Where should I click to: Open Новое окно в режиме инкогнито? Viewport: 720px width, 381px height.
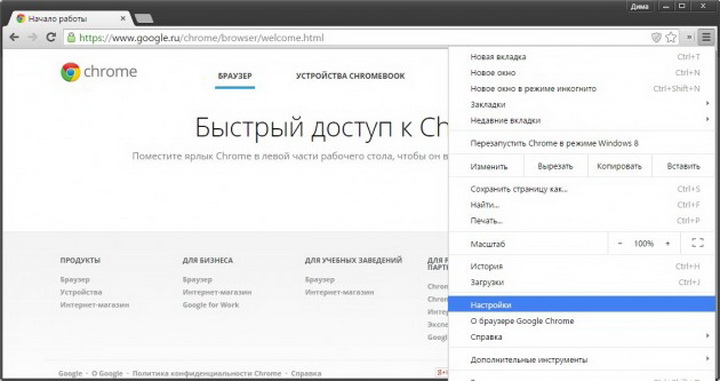click(581, 89)
